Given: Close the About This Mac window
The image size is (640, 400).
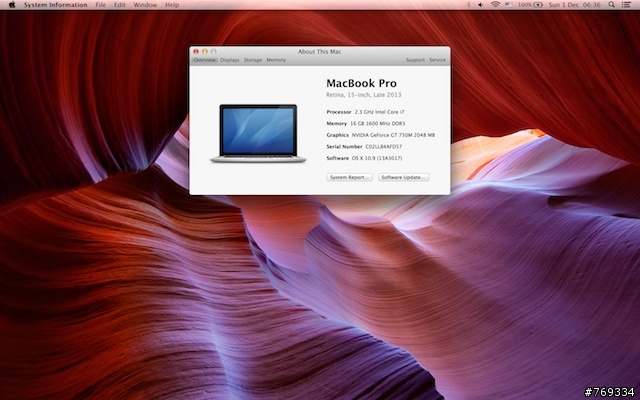Looking at the screenshot, I should 196,51.
